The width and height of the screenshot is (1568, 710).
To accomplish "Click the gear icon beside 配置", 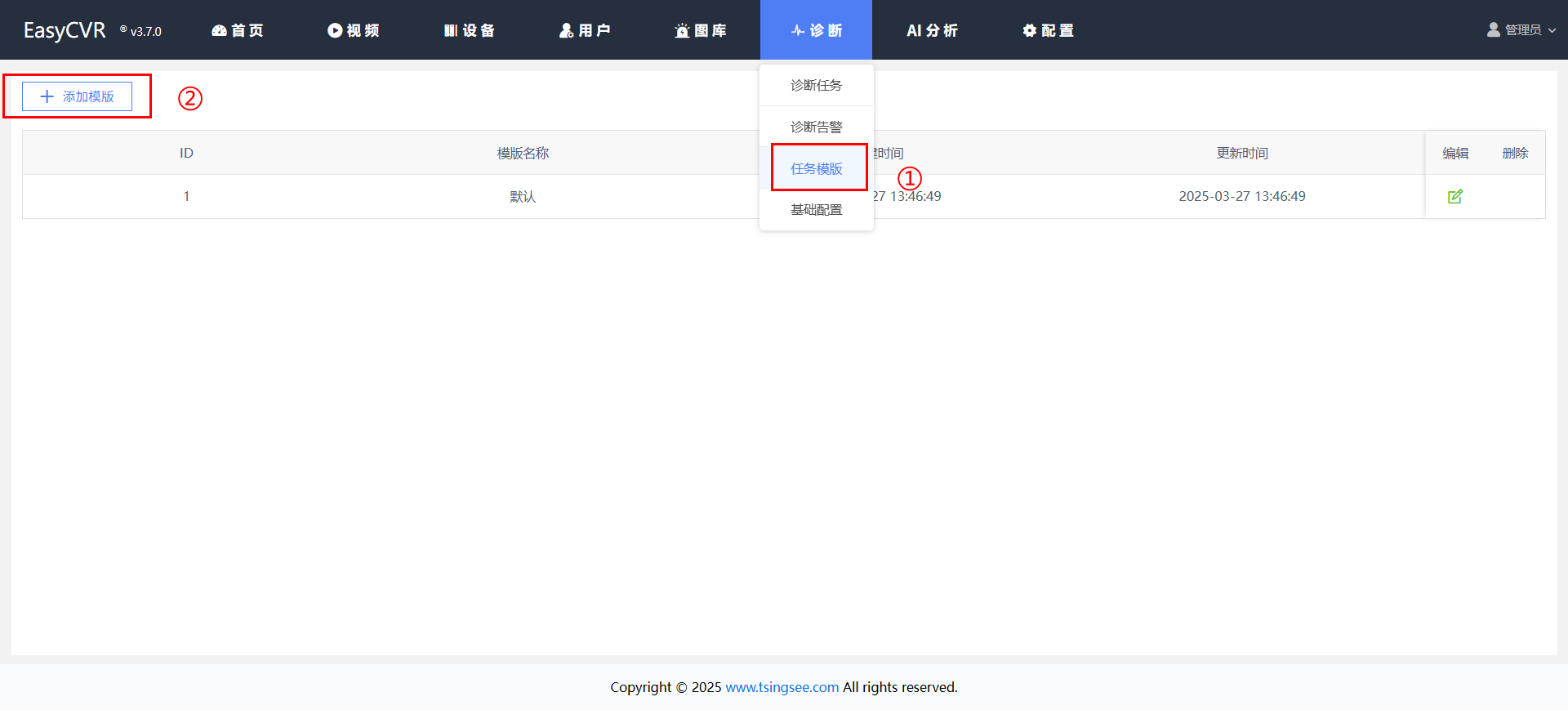I will [1029, 30].
